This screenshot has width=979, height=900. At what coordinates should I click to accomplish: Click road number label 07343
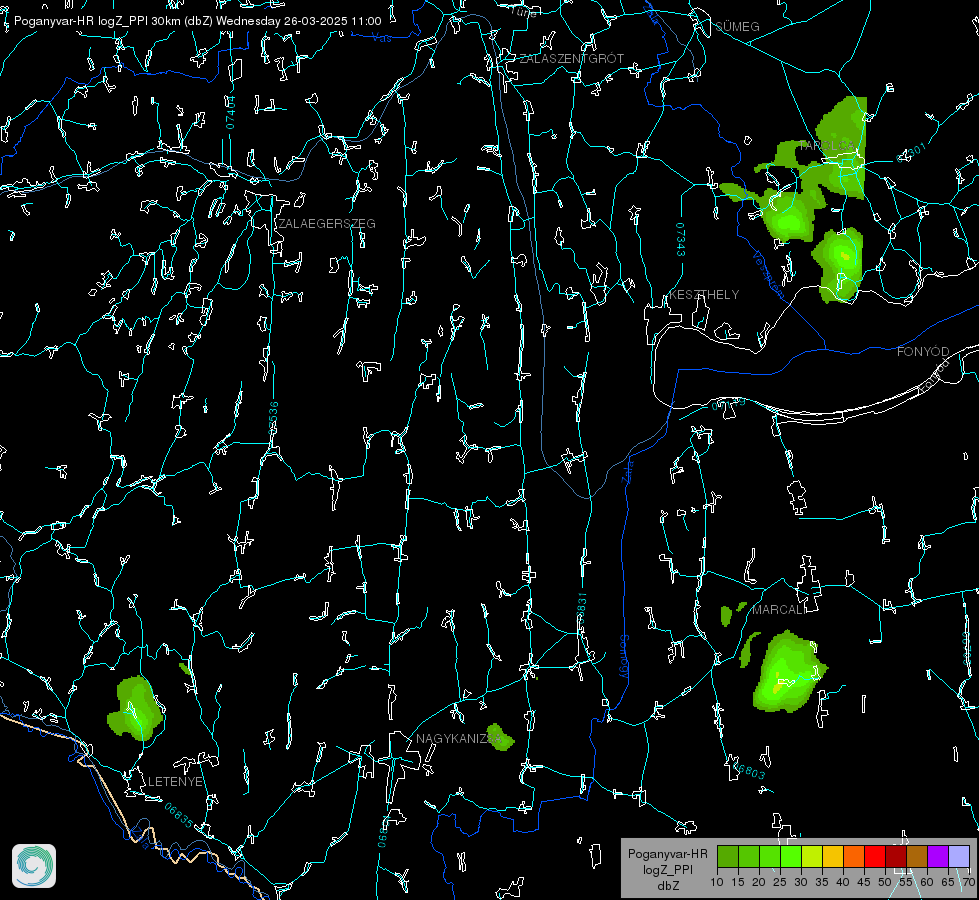click(681, 239)
